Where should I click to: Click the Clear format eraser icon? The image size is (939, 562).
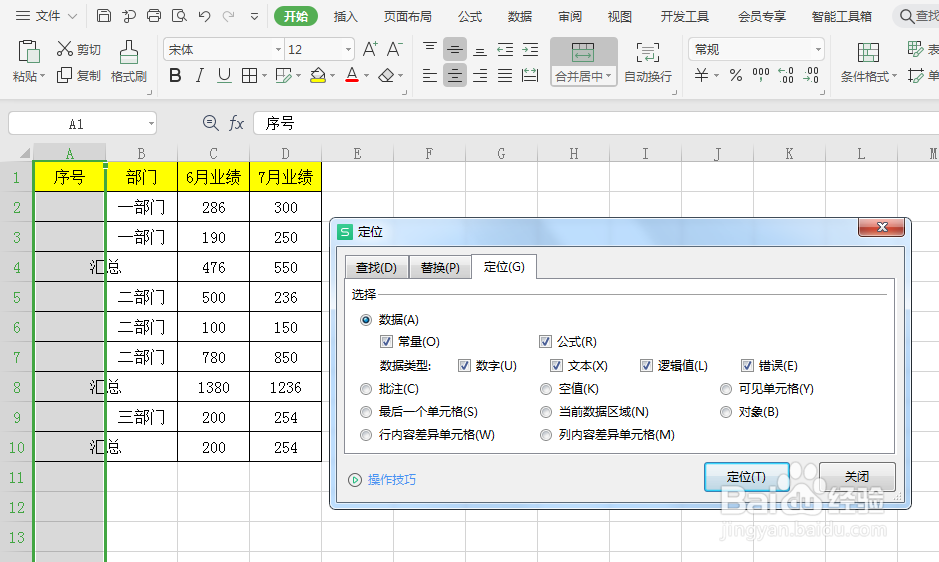pos(387,75)
